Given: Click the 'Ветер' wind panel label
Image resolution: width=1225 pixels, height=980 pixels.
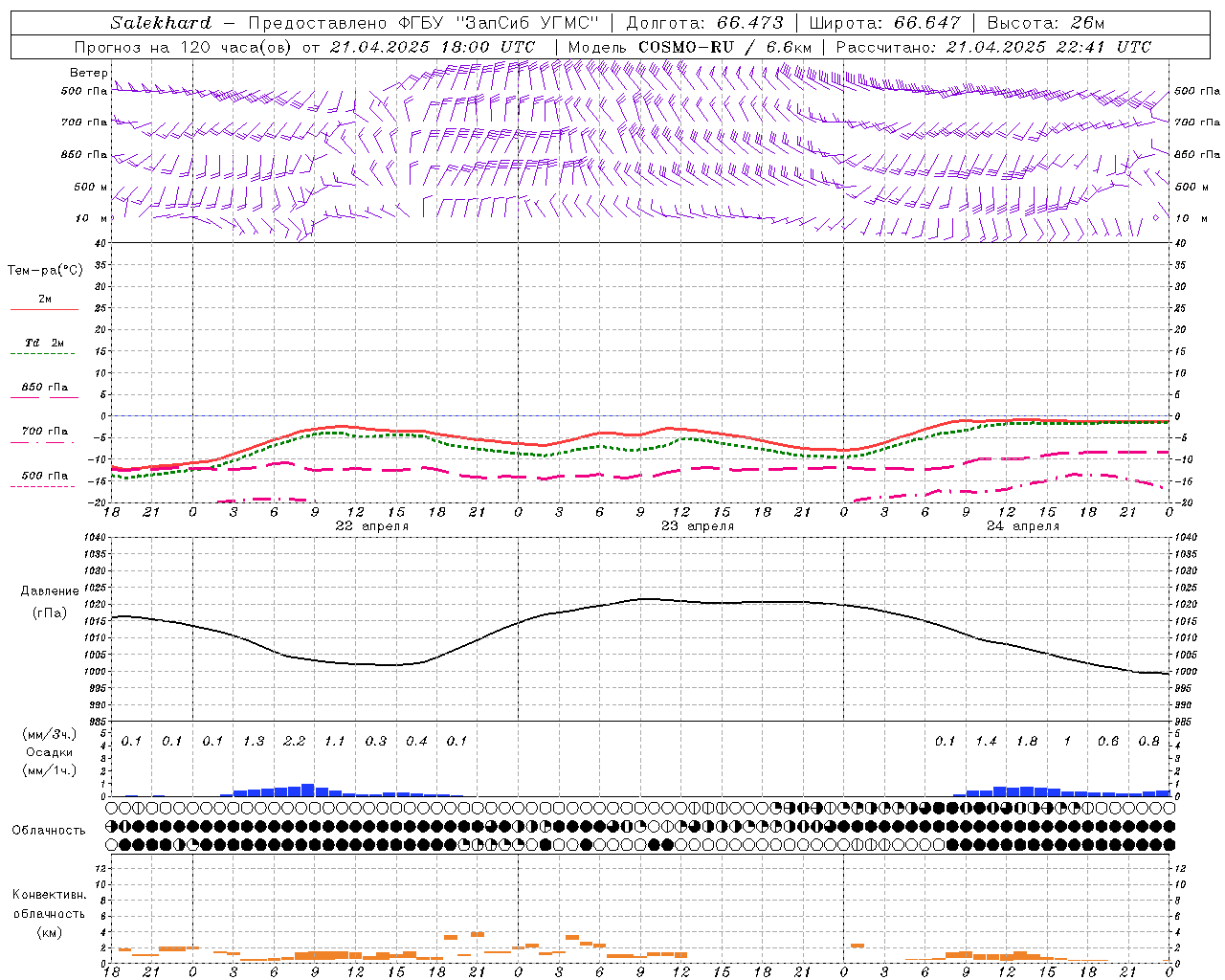Looking at the screenshot, I should click(x=89, y=73).
